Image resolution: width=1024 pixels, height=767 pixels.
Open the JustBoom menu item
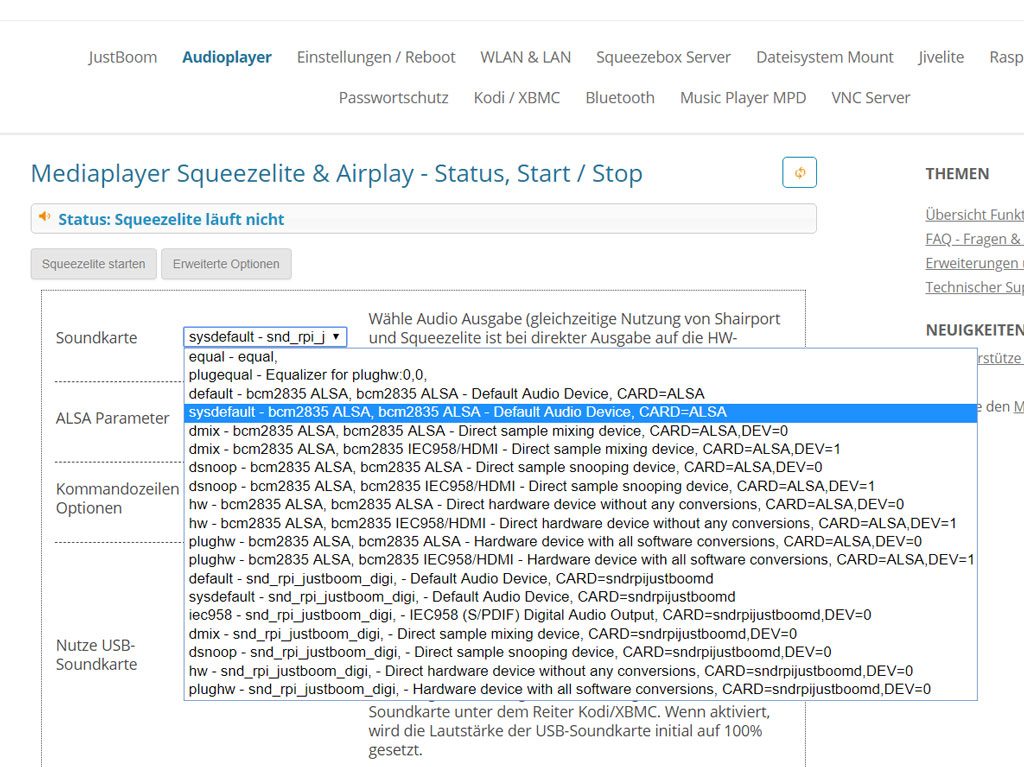pos(123,57)
